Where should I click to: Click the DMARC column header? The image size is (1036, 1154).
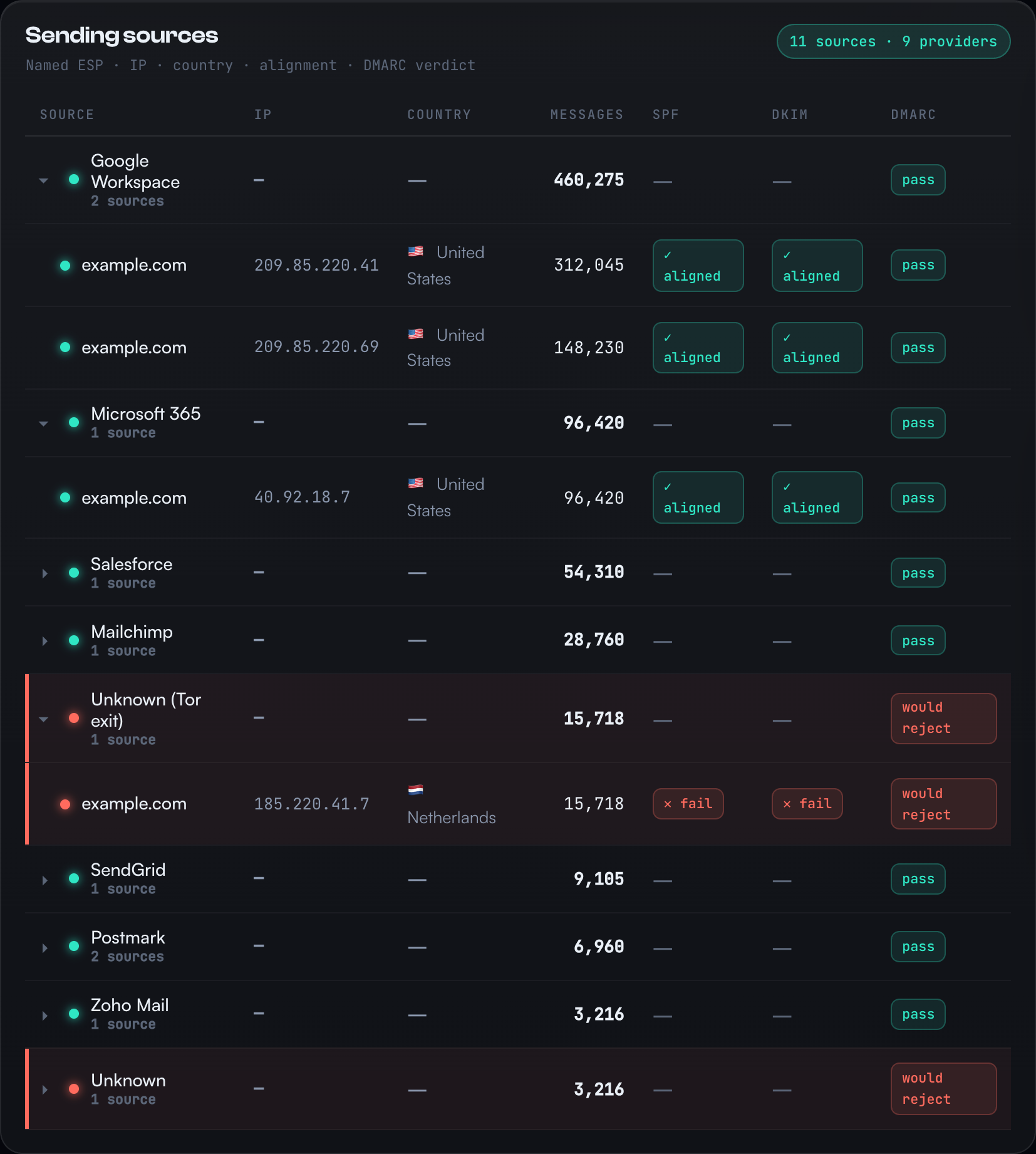pos(913,115)
